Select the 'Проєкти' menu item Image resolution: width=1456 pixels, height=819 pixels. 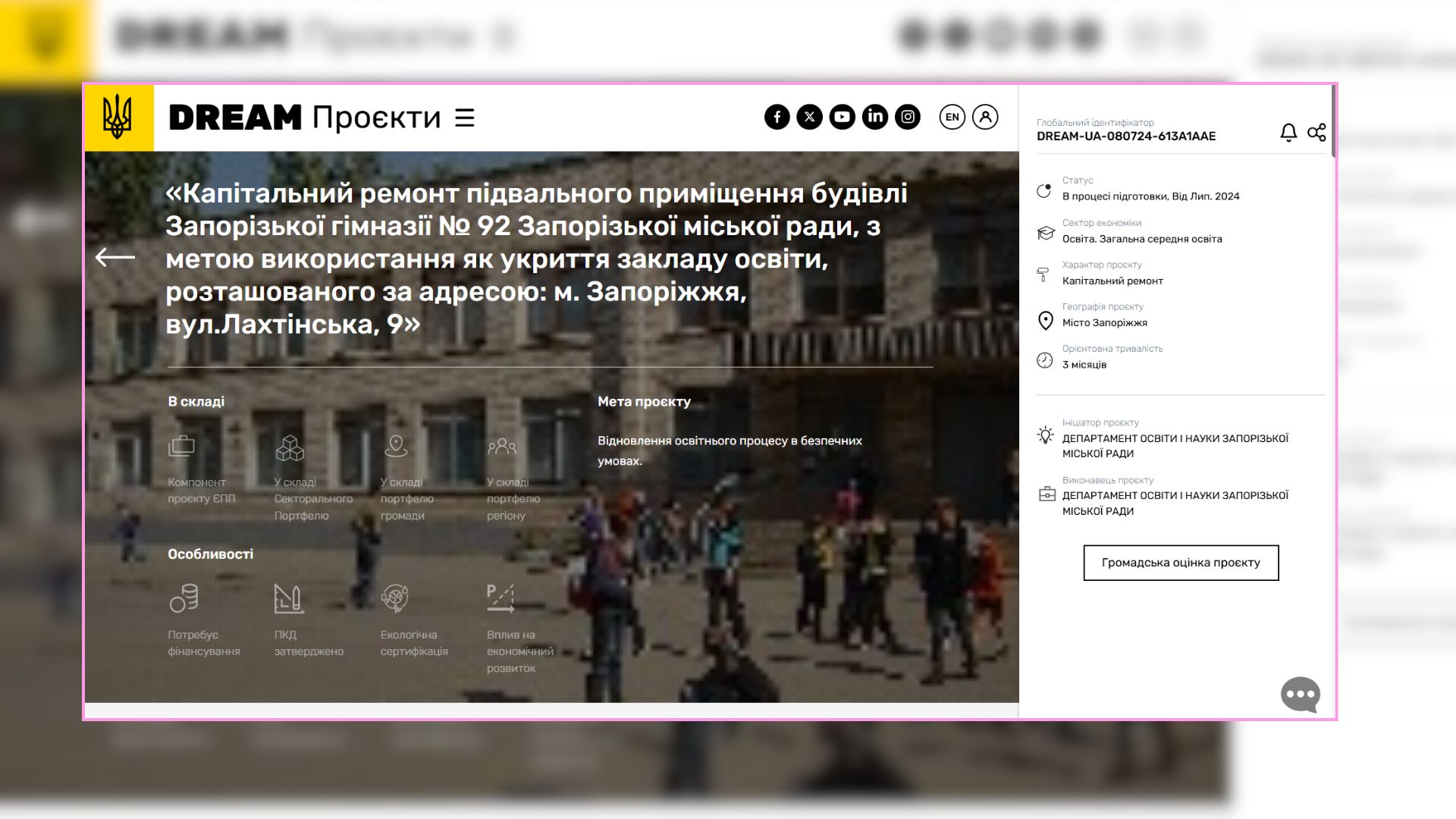tap(377, 118)
